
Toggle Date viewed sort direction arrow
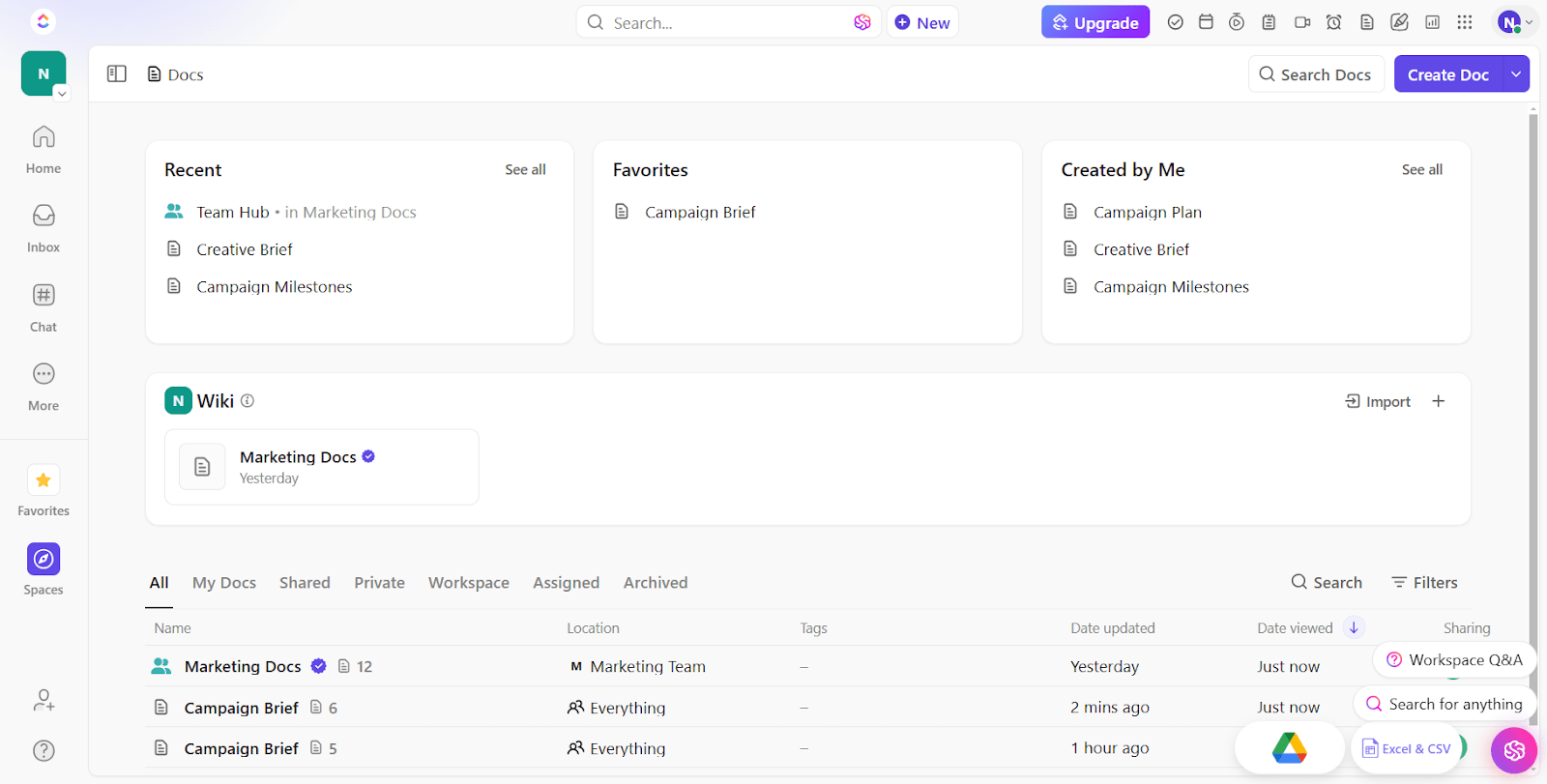pos(1354,627)
